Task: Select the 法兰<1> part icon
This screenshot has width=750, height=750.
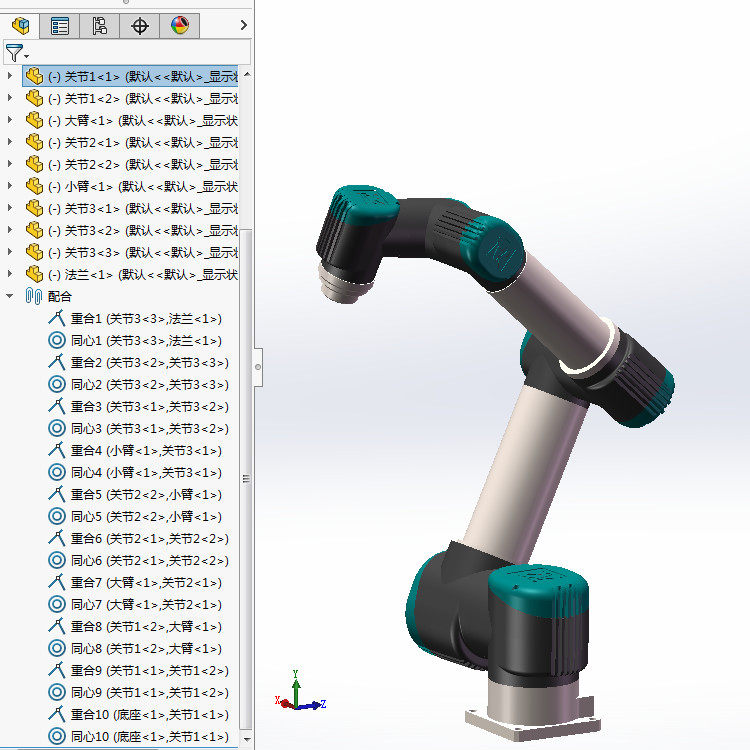Action: 34,274
